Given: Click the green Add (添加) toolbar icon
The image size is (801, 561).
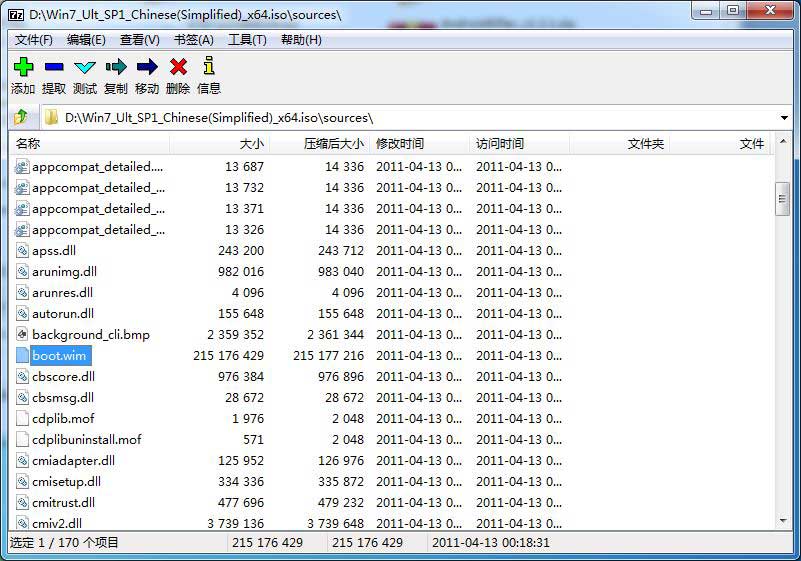Looking at the screenshot, I should [23, 67].
